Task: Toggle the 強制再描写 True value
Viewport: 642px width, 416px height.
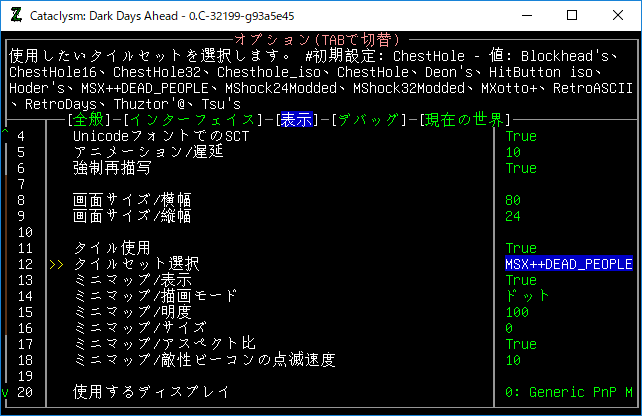Action: point(521,168)
